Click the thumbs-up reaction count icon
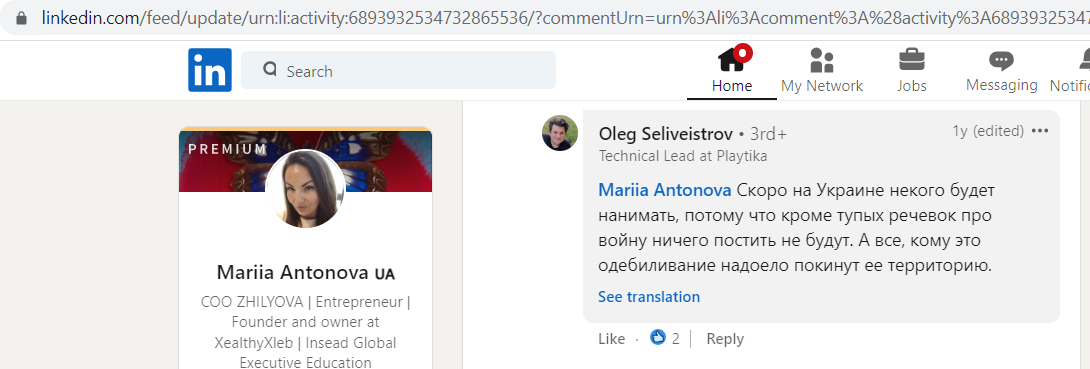 click(658, 338)
